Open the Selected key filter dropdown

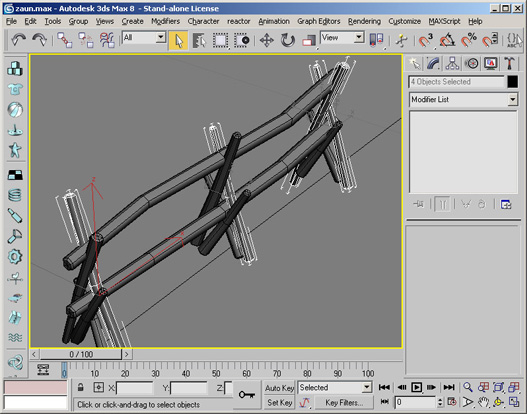pos(335,387)
